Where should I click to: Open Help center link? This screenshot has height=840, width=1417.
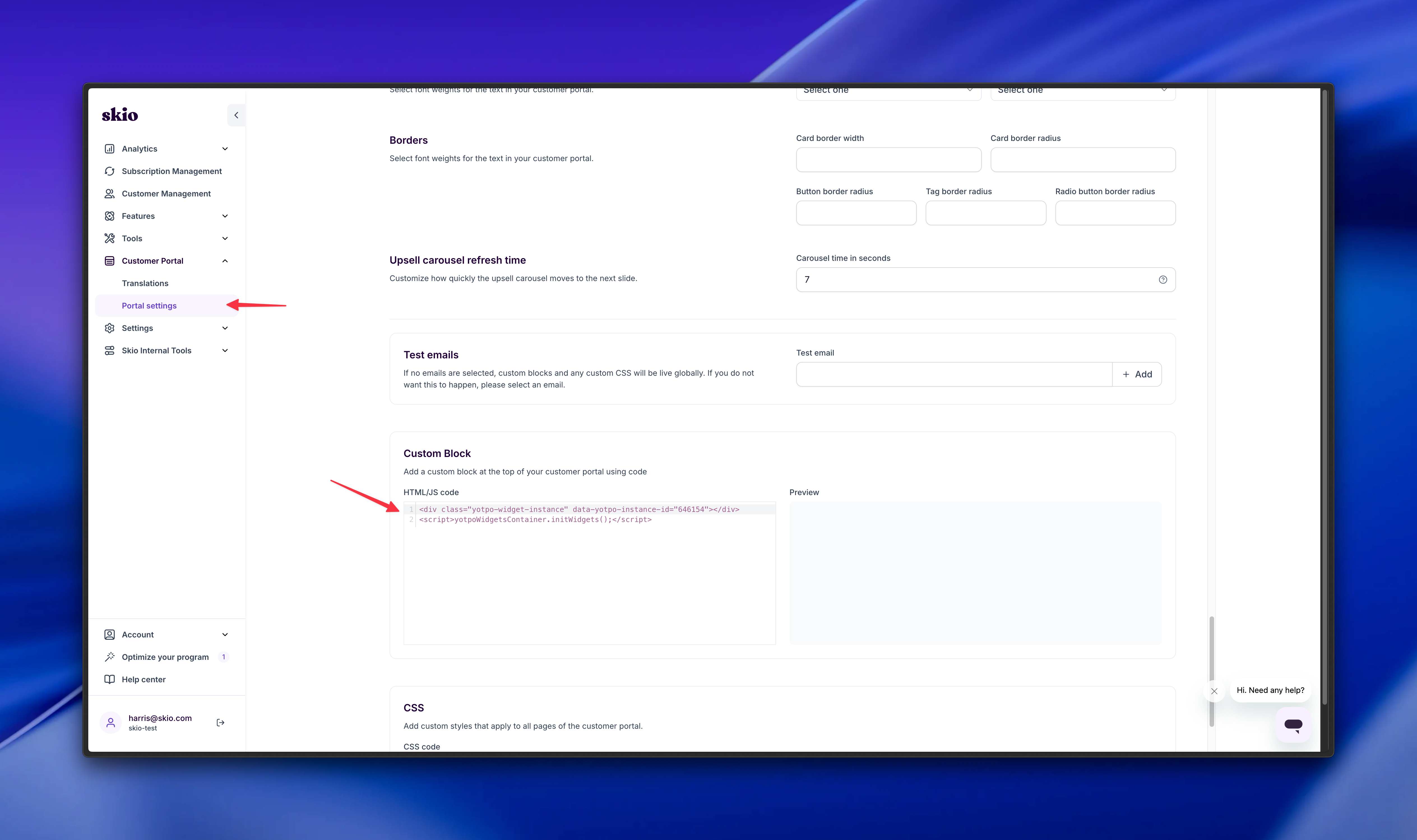point(143,679)
